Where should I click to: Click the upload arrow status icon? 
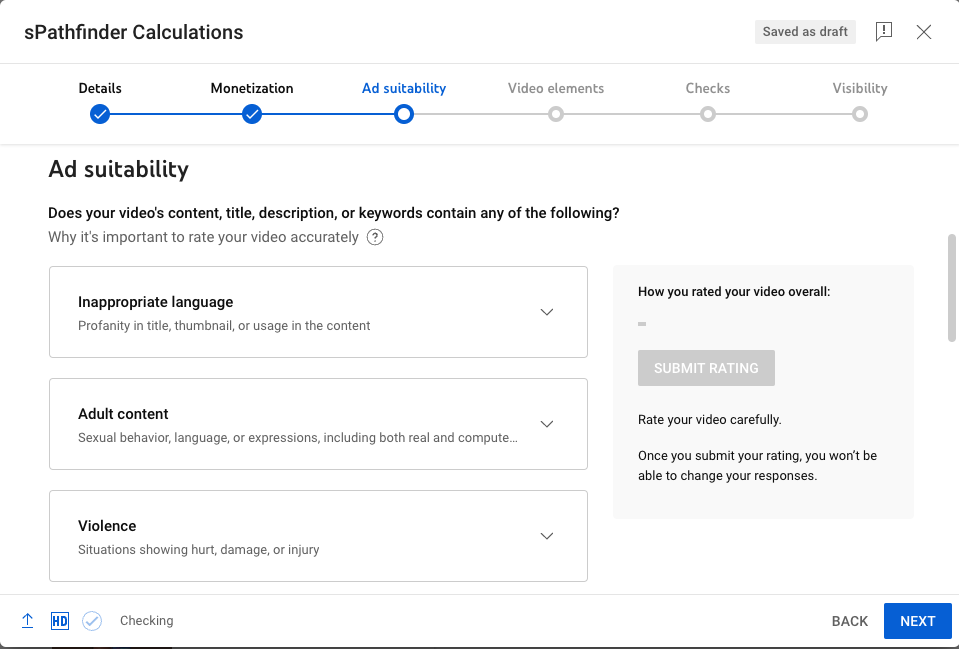[x=28, y=621]
